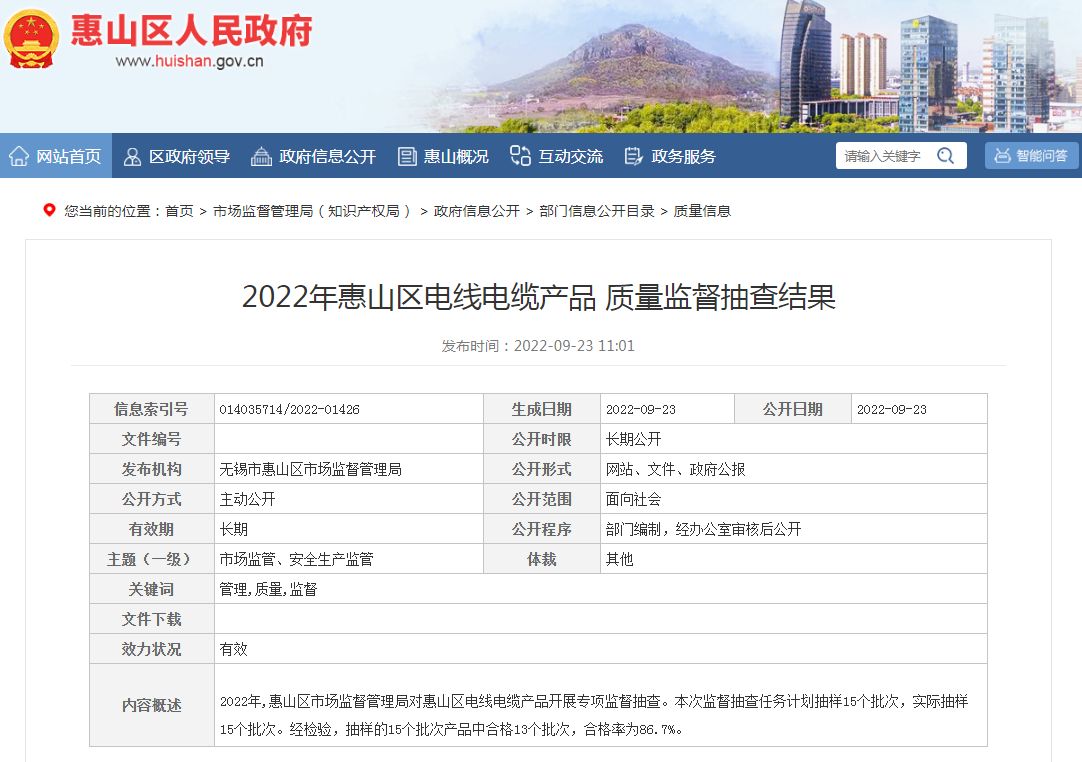Click the building icon beside 政府信息公开

(x=261, y=156)
